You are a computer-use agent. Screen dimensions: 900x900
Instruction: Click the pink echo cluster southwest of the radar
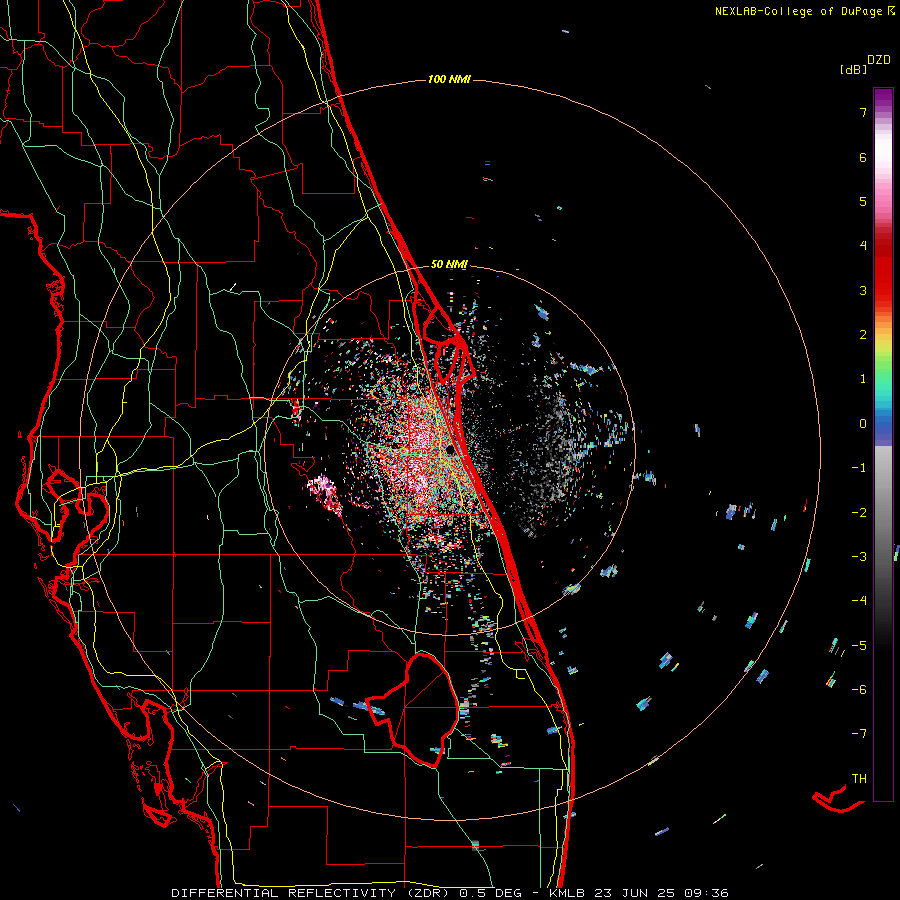point(326,494)
